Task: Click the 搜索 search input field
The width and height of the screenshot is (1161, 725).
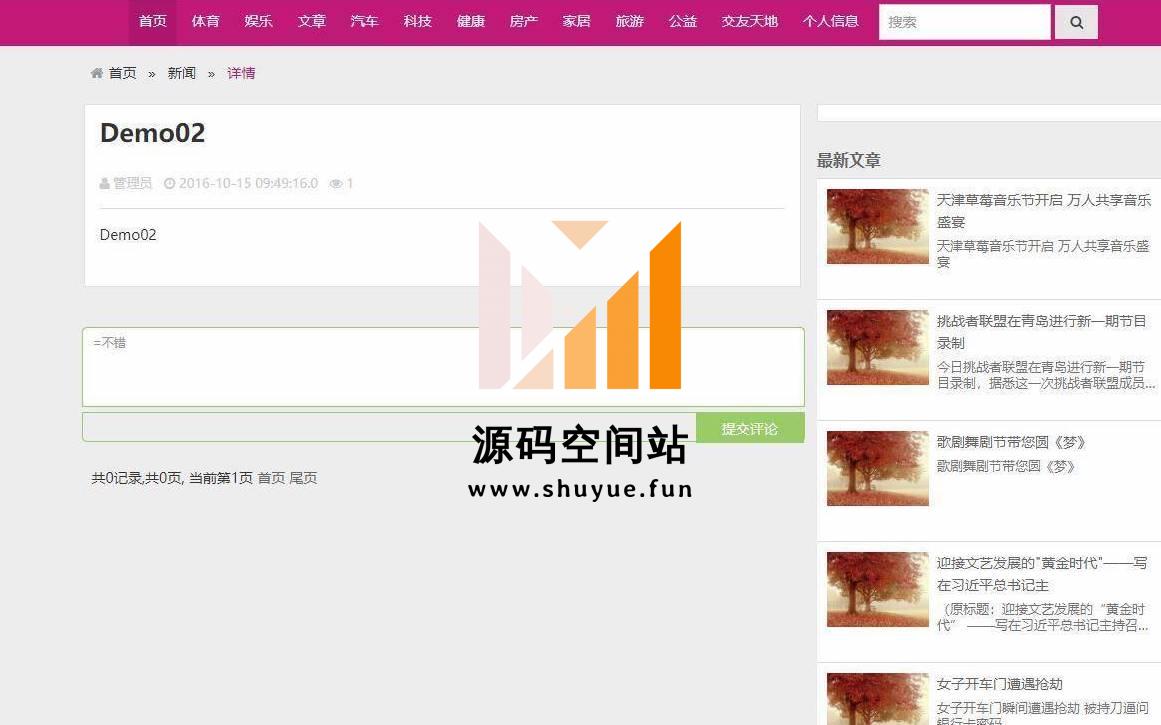Action: pyautogui.click(x=964, y=22)
